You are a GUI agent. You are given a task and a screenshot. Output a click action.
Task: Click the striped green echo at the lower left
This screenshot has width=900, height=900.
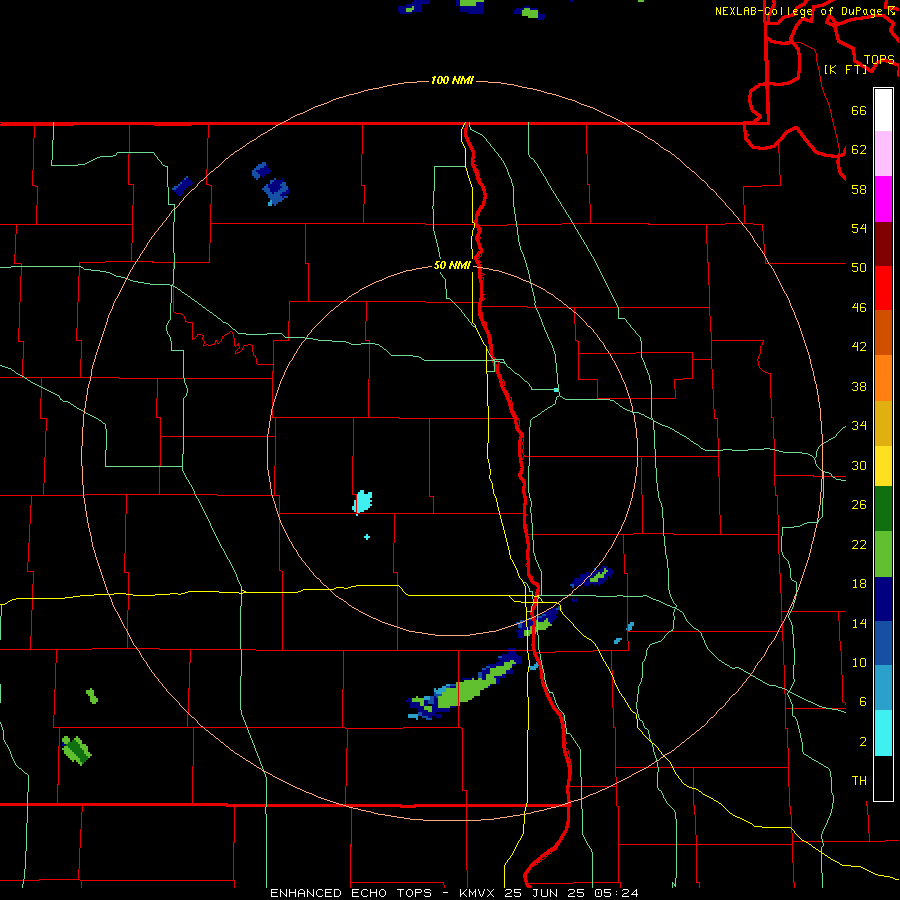point(76,750)
